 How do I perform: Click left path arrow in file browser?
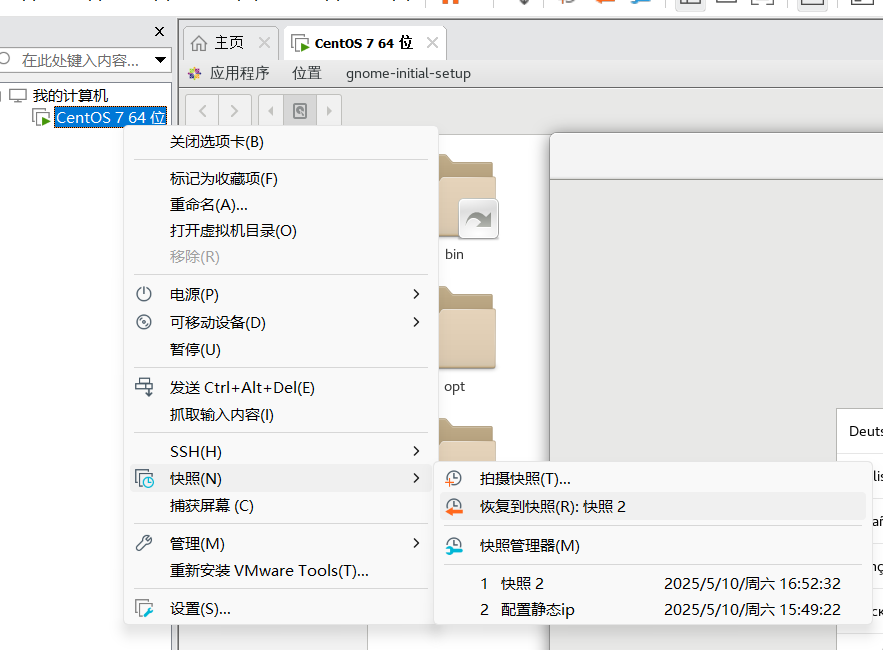click(271, 111)
